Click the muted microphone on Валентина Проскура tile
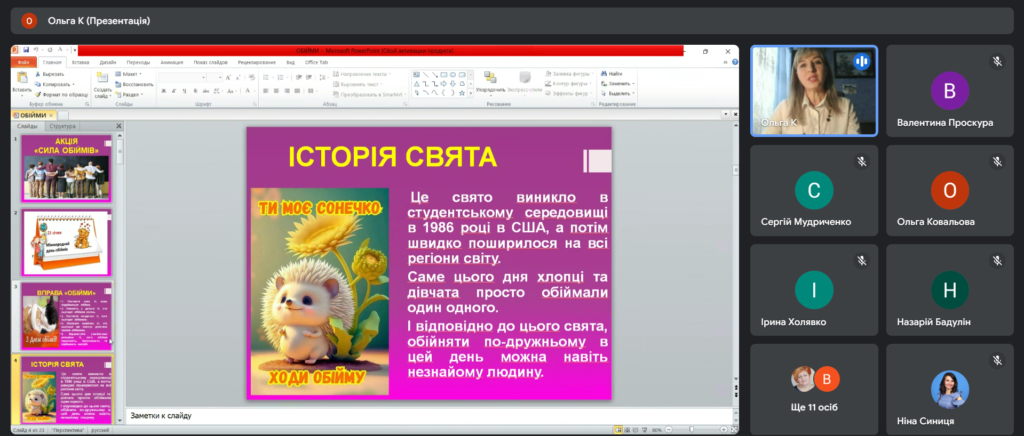The width and height of the screenshot is (1024, 436). coord(996,61)
